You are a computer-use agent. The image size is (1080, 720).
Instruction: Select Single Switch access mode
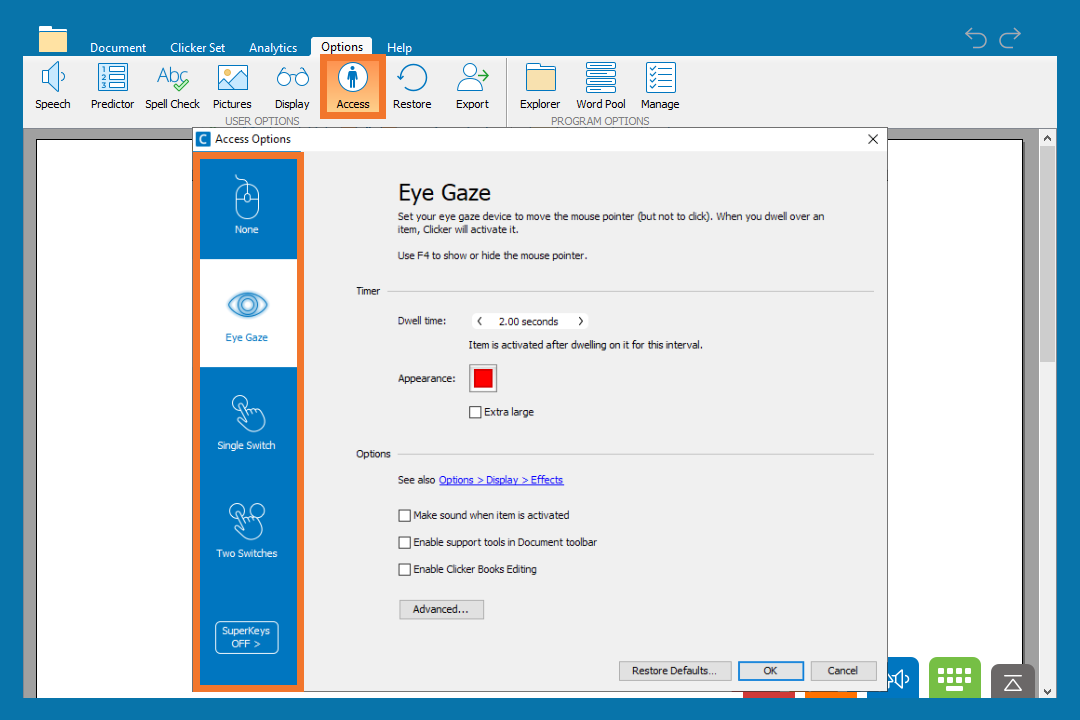(x=247, y=421)
